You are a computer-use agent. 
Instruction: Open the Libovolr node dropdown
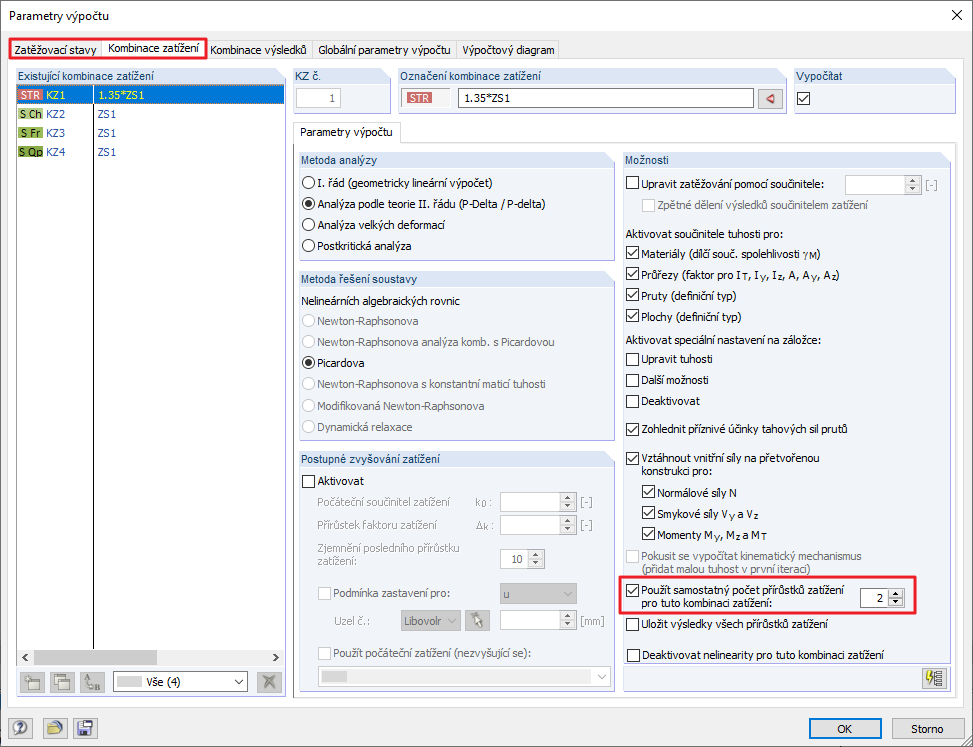click(x=431, y=620)
